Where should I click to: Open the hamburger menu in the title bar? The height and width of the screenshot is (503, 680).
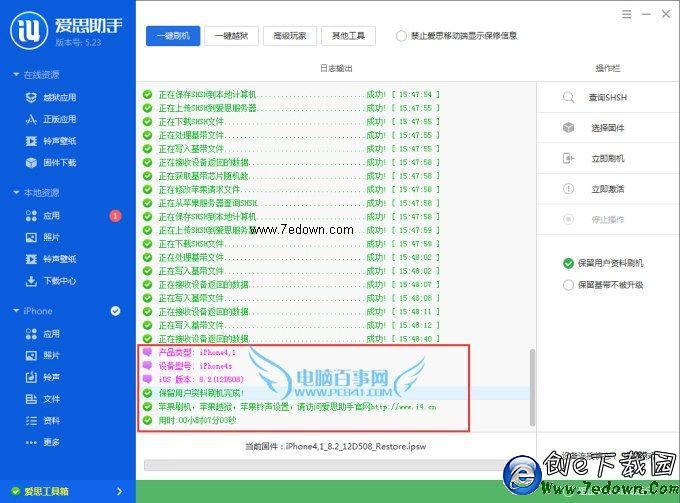pos(626,14)
